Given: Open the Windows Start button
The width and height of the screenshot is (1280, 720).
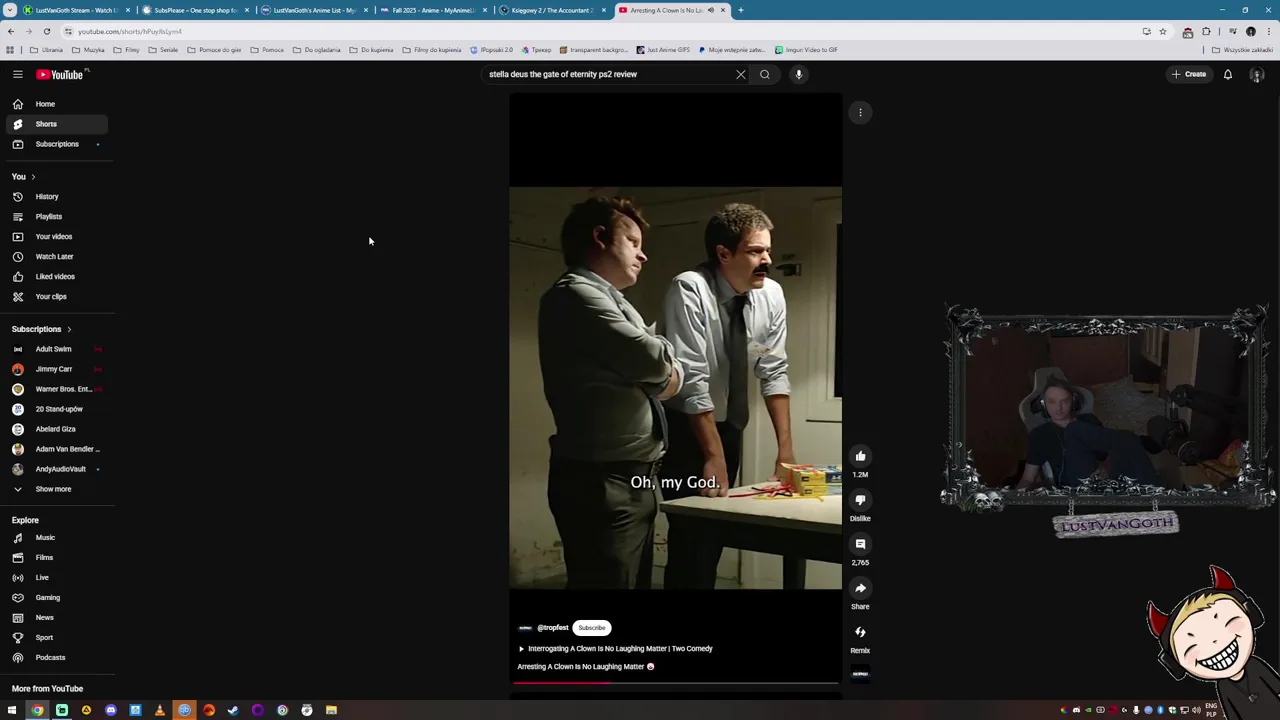Looking at the screenshot, I should tap(12, 711).
